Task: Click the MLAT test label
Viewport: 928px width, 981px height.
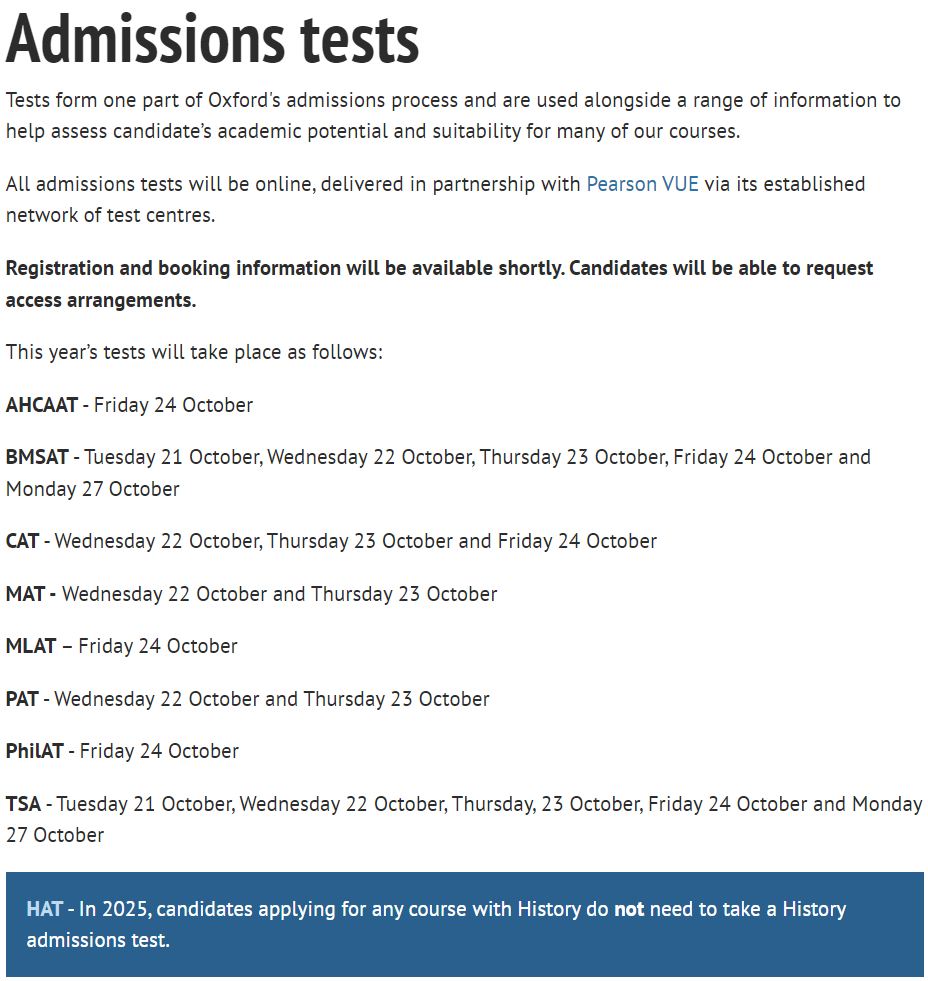Action: 31,645
